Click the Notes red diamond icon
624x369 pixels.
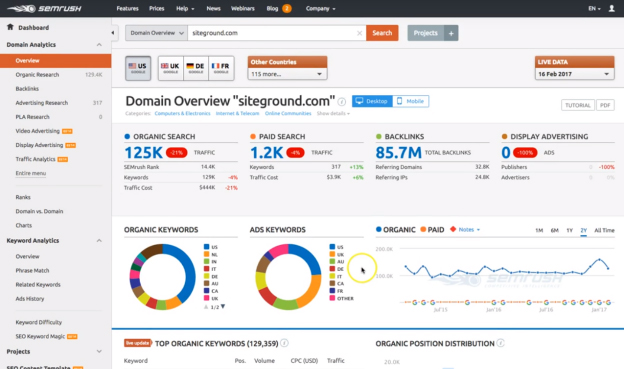point(453,229)
